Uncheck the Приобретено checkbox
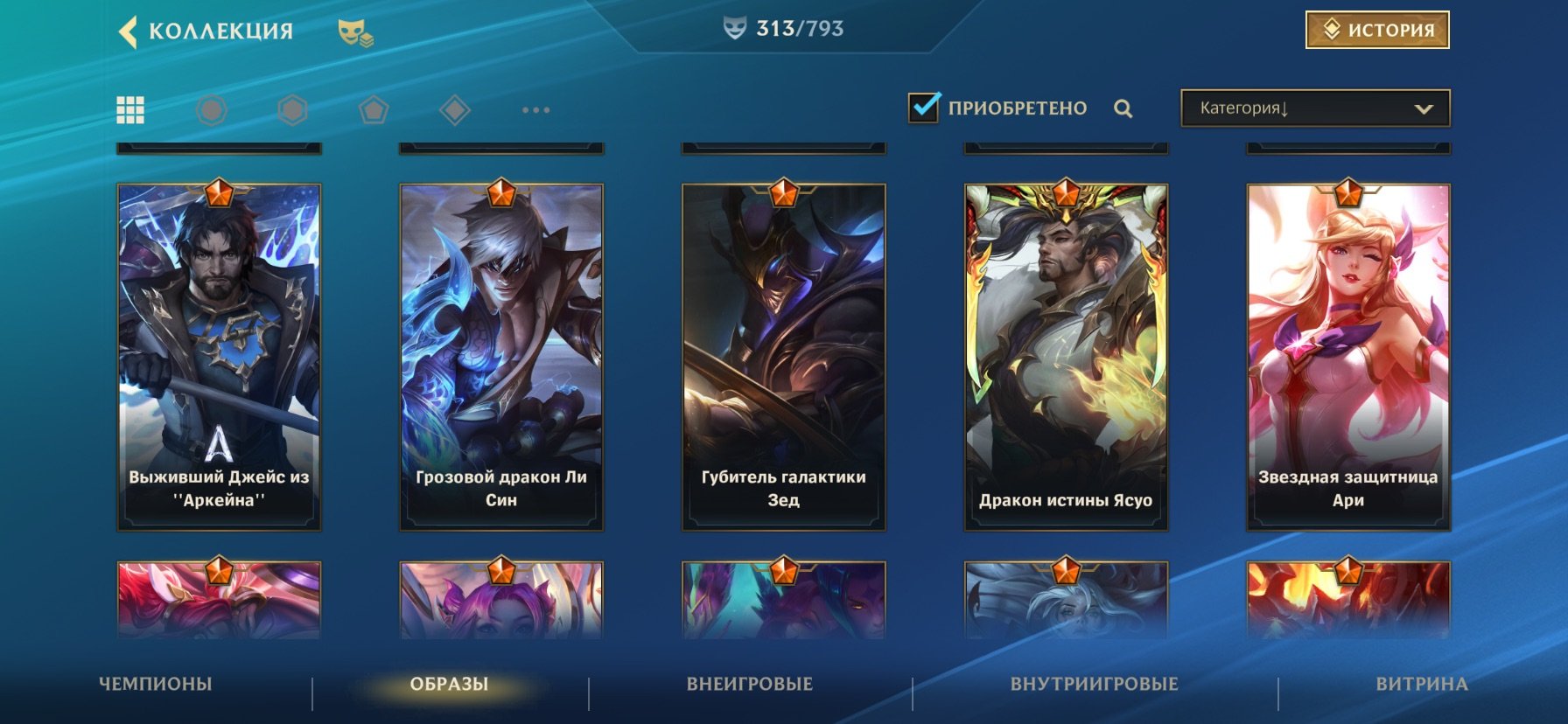Viewport: 1568px width, 724px height. [x=924, y=108]
